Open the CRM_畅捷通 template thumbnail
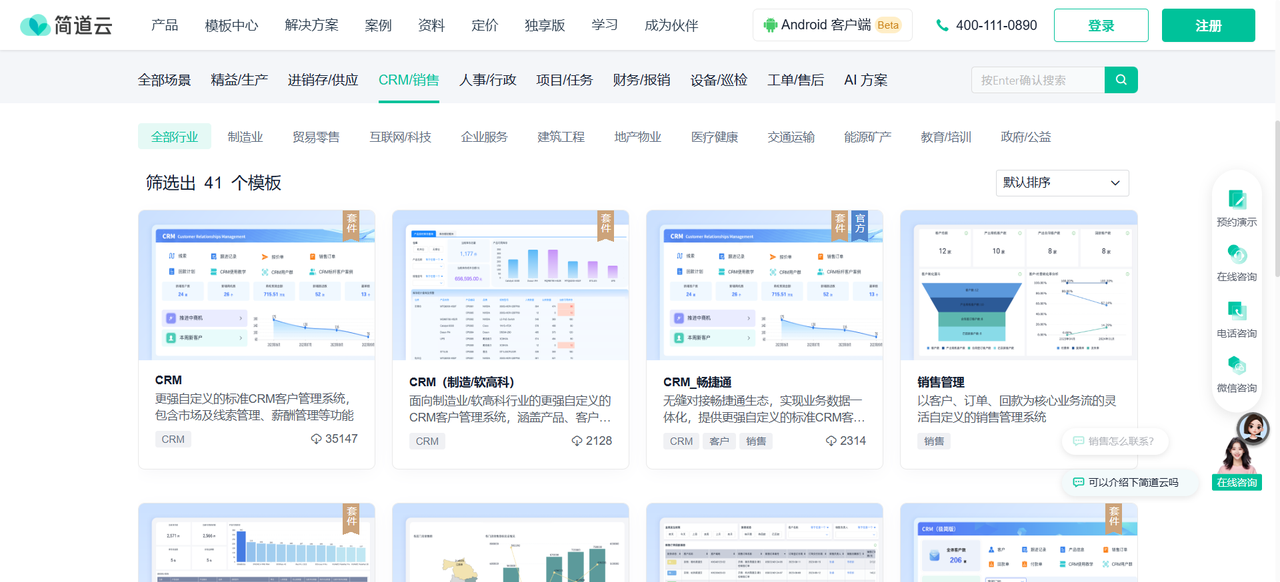Screen dimensions: 1280x582 (x=764, y=285)
